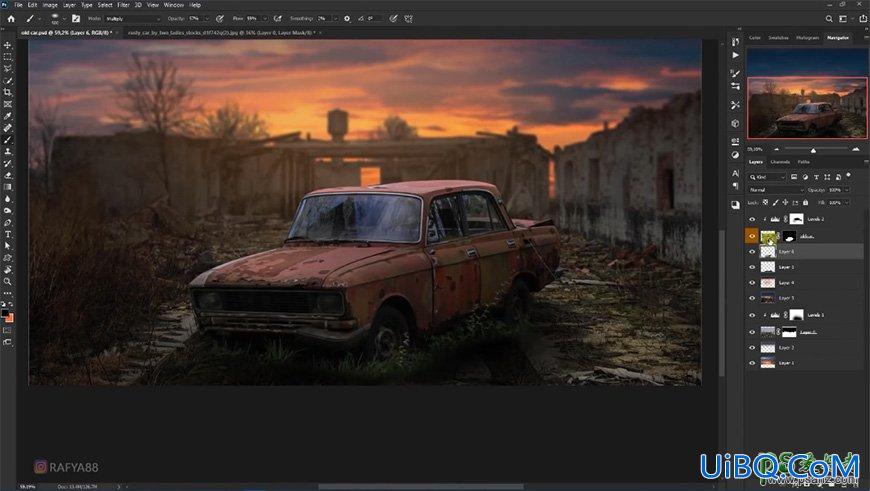The height and width of the screenshot is (491, 870).
Task: Select the Pen tool
Action: [8, 222]
